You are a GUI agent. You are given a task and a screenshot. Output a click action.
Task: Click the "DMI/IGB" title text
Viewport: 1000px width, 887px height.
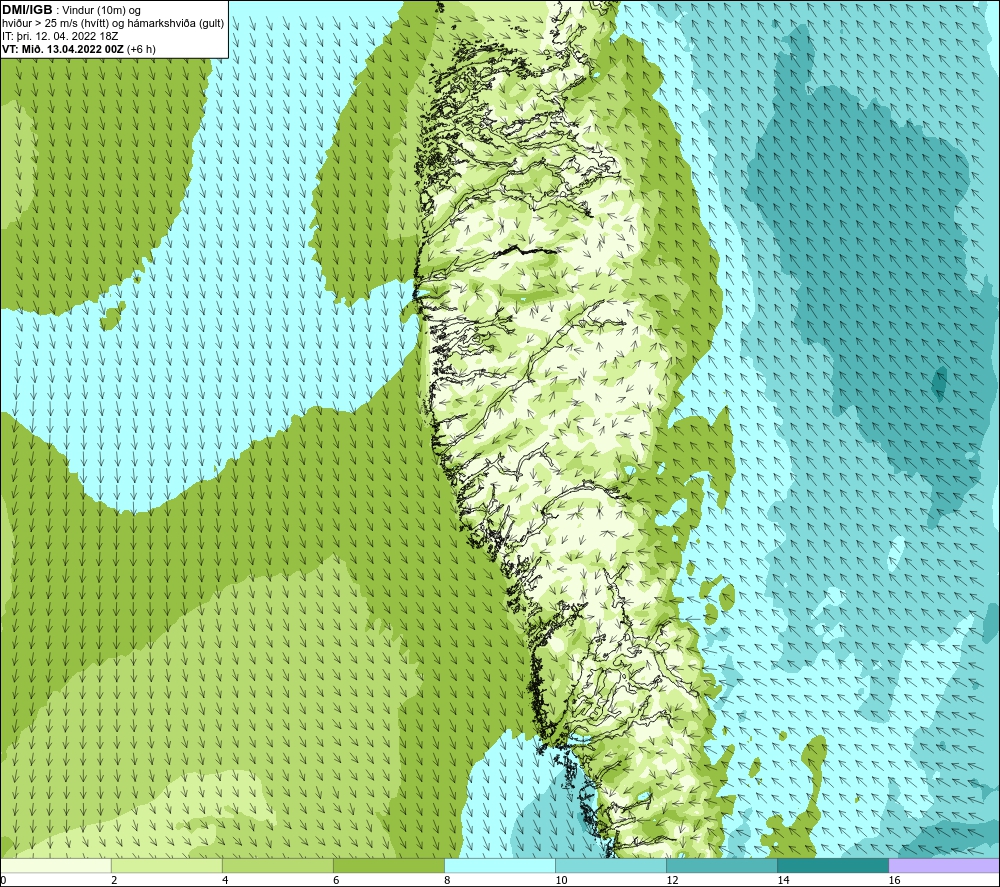point(27,10)
